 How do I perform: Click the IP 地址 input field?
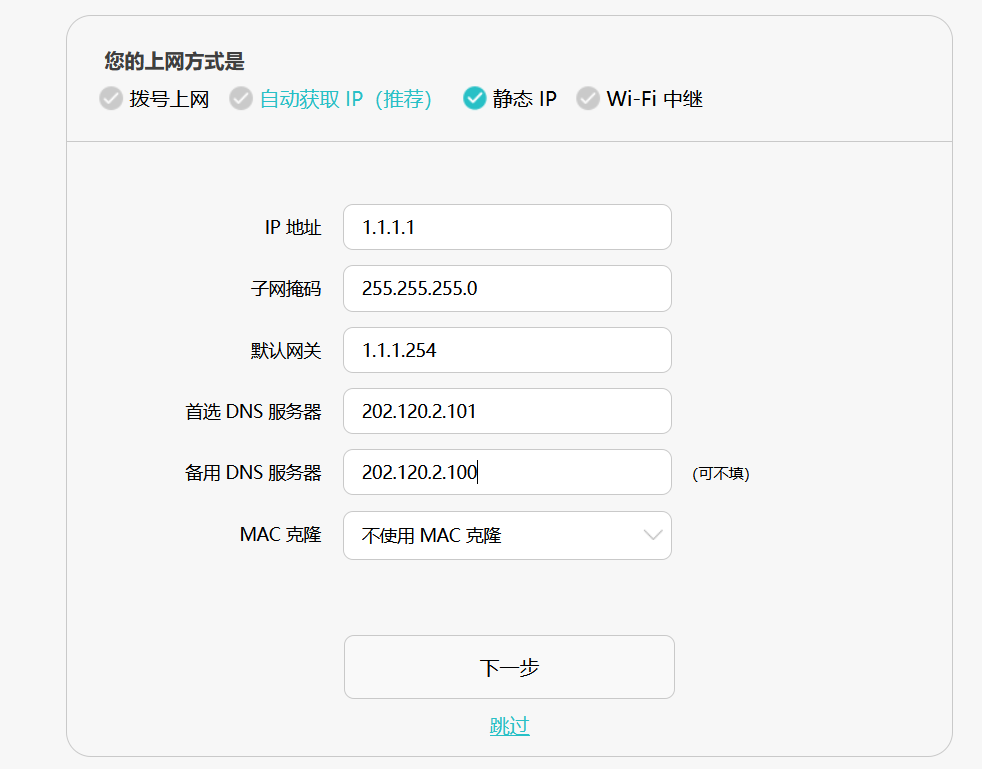[507, 227]
